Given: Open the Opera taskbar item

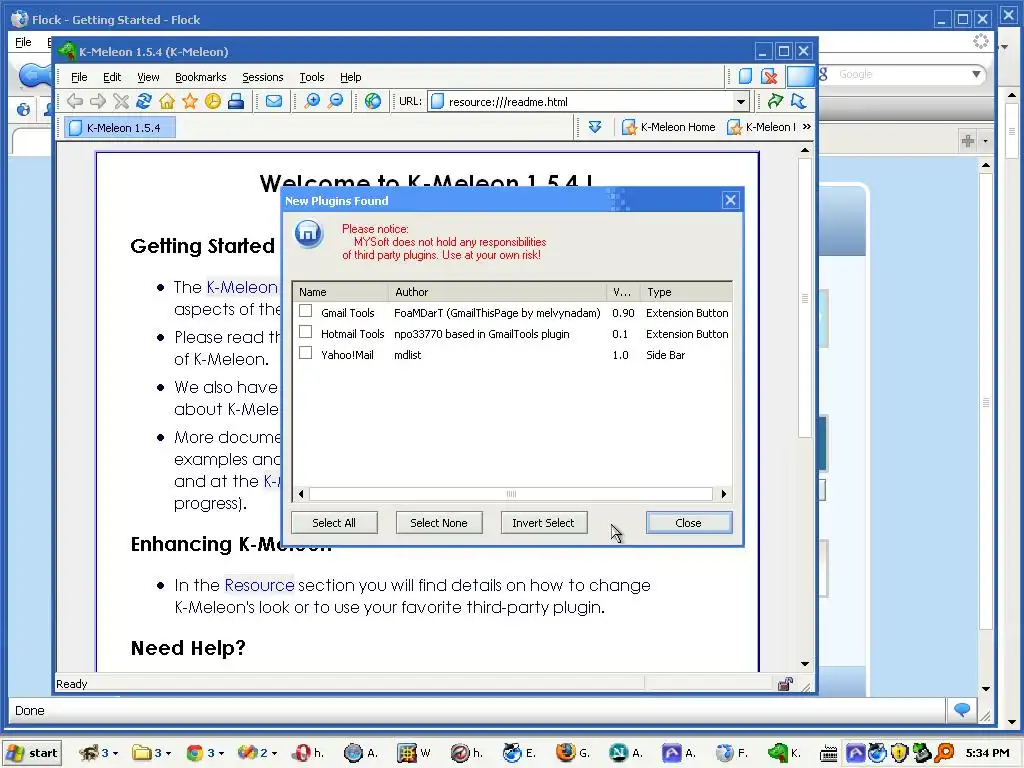Looking at the screenshot, I should 308,753.
